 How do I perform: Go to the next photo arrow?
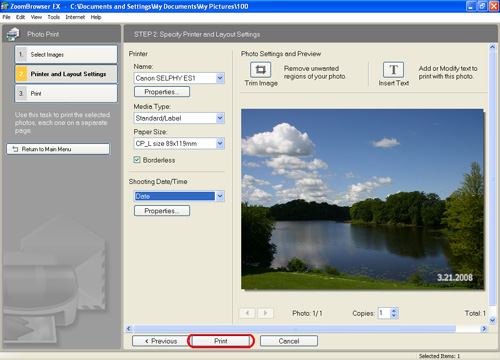(x=266, y=313)
